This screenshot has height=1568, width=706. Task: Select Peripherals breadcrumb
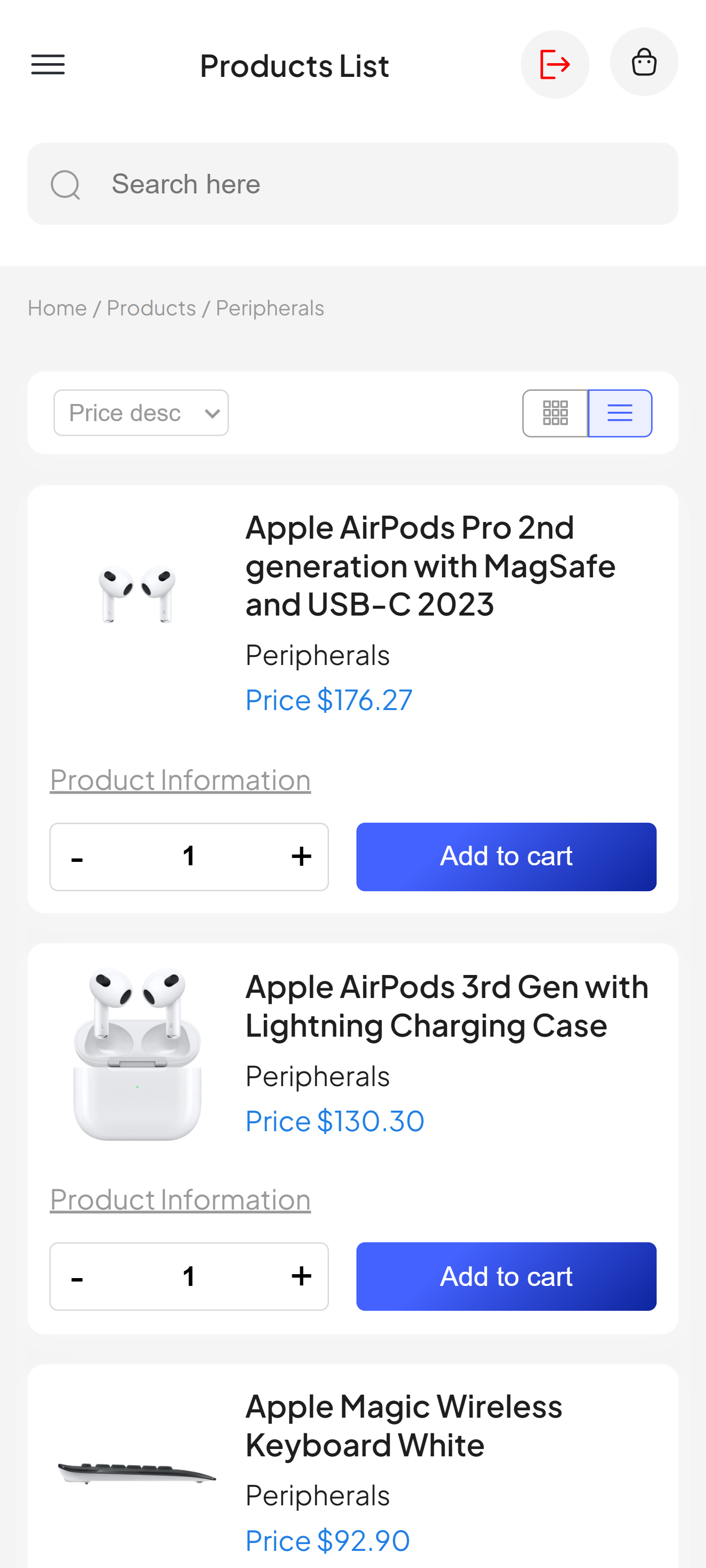[x=270, y=309]
